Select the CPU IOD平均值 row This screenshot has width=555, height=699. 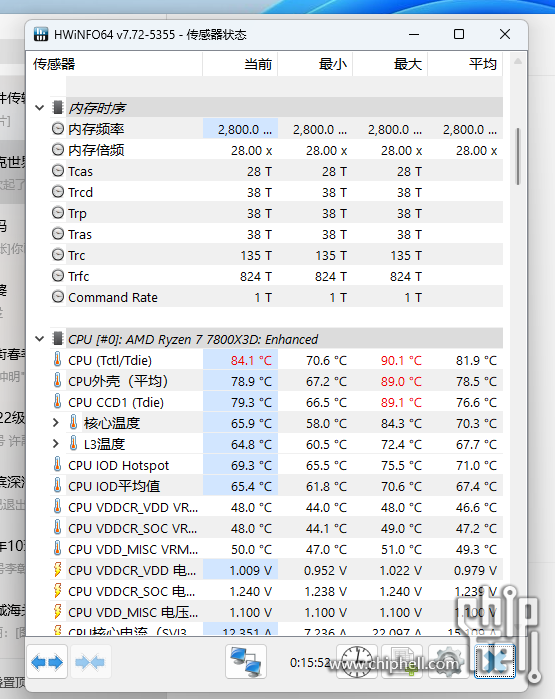pos(276,486)
